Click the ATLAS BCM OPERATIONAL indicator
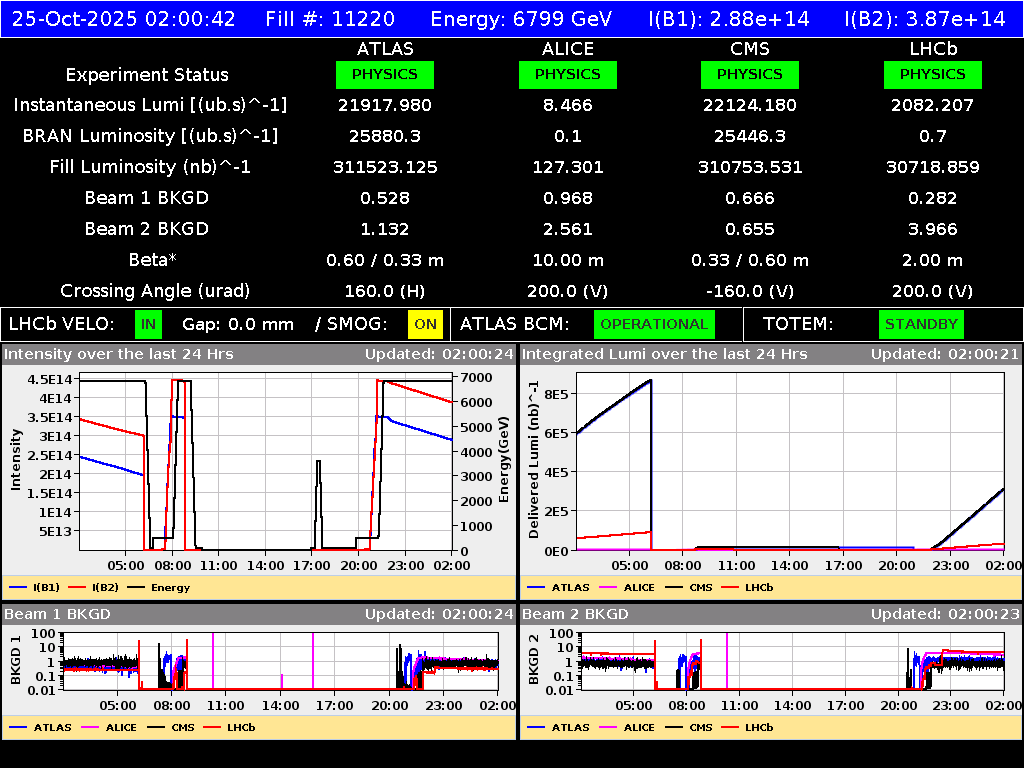The height and width of the screenshot is (768, 1024). click(654, 324)
